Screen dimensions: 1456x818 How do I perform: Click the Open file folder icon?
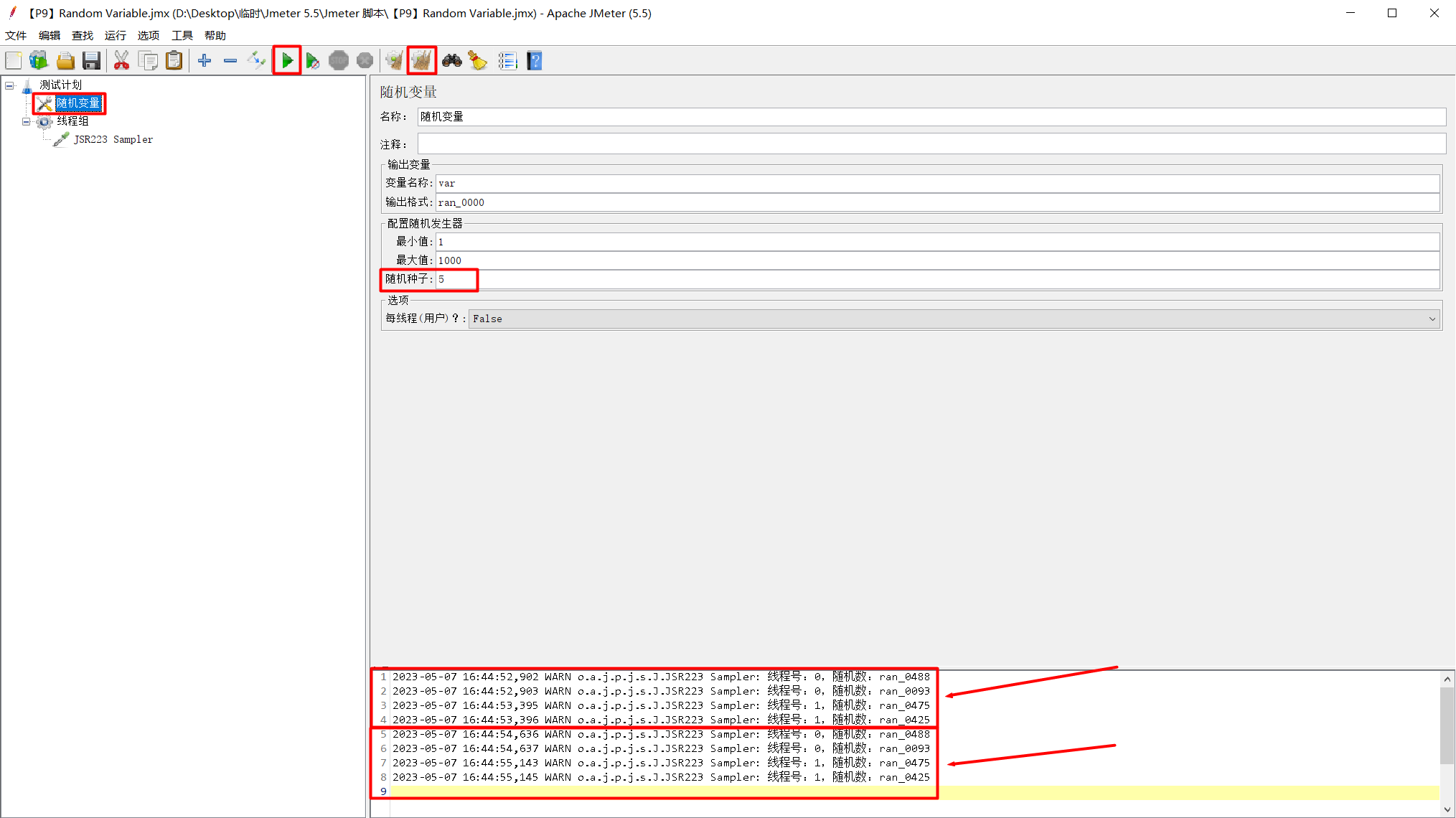(65, 61)
